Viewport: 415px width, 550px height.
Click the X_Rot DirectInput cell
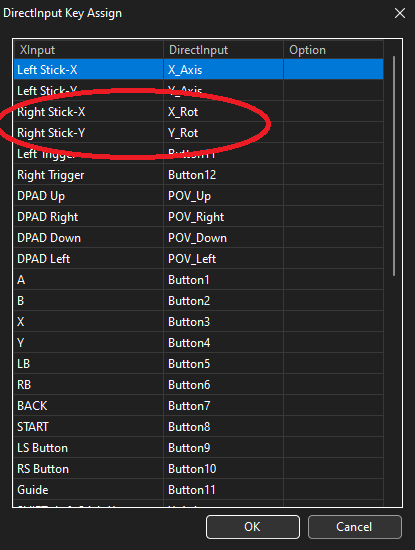[223, 112]
